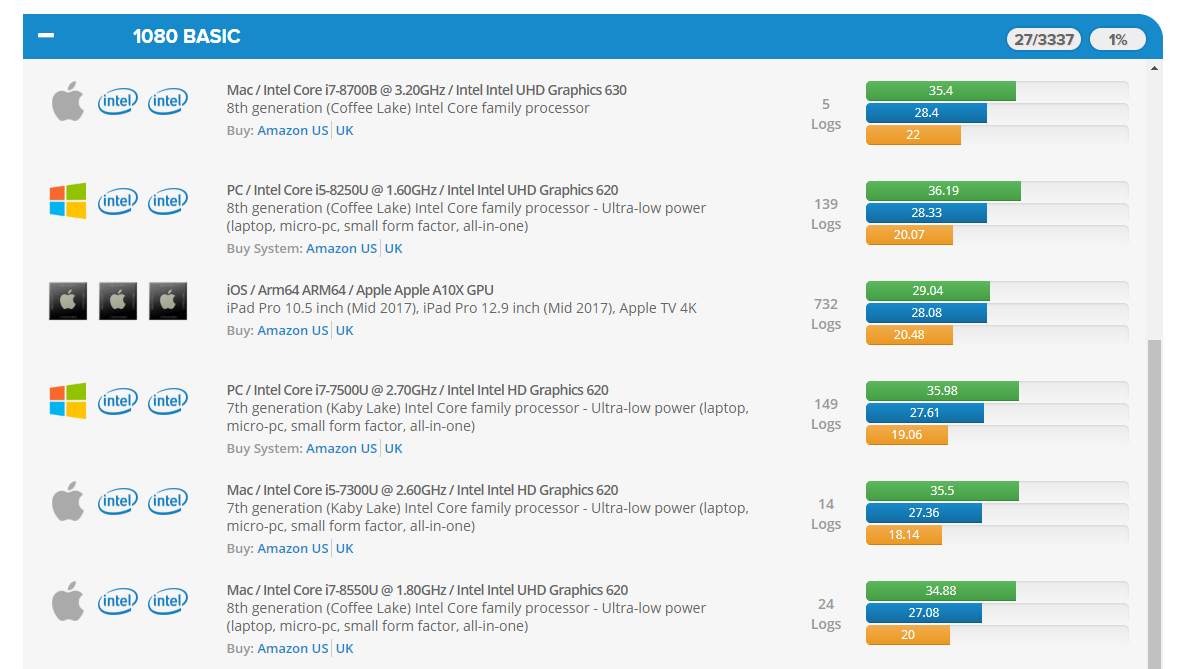This screenshot has width=1180, height=669.
Task: Open Amazon US link for i5-7300U Mac
Action: point(293,549)
